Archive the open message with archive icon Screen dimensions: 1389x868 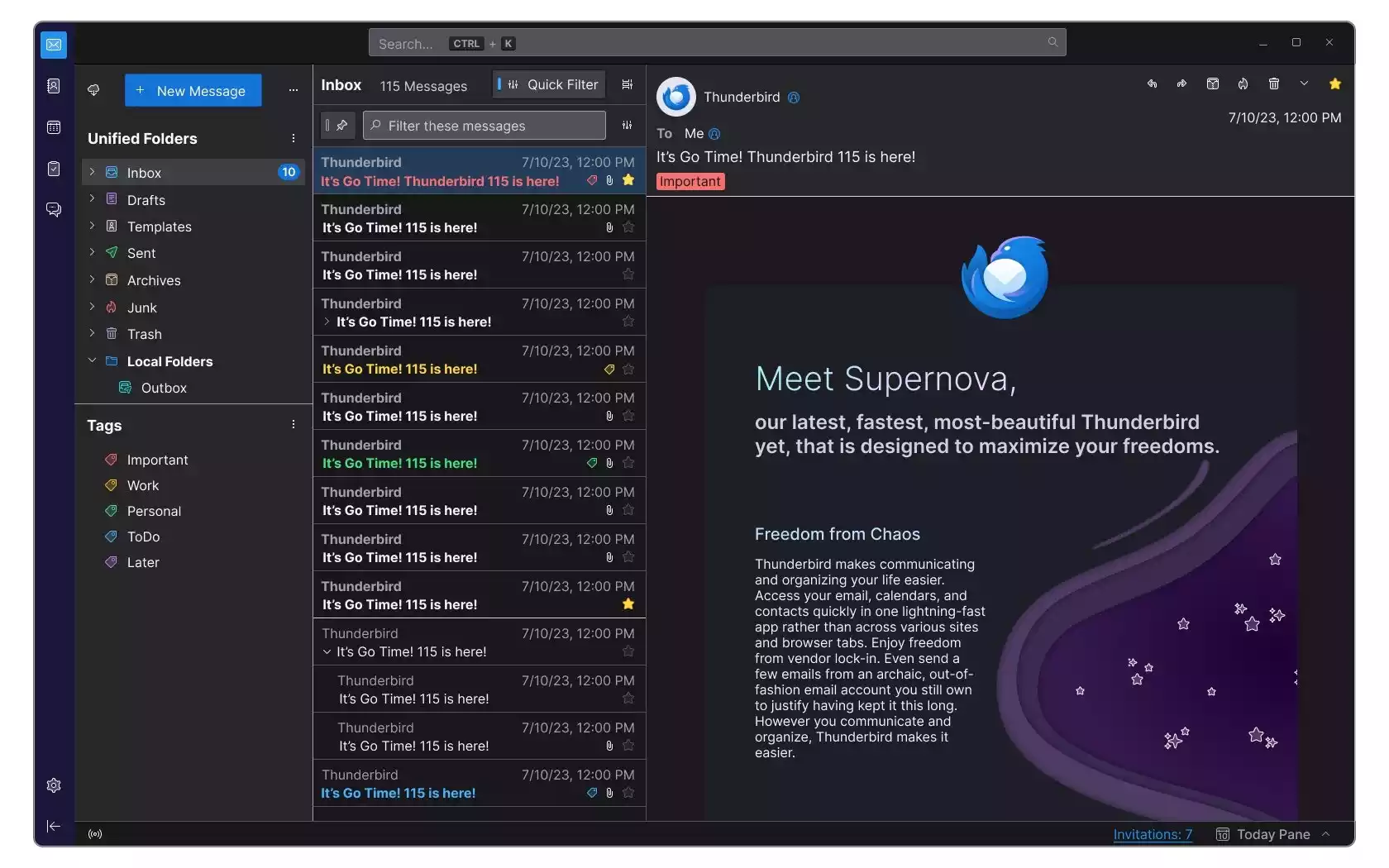click(x=1212, y=83)
